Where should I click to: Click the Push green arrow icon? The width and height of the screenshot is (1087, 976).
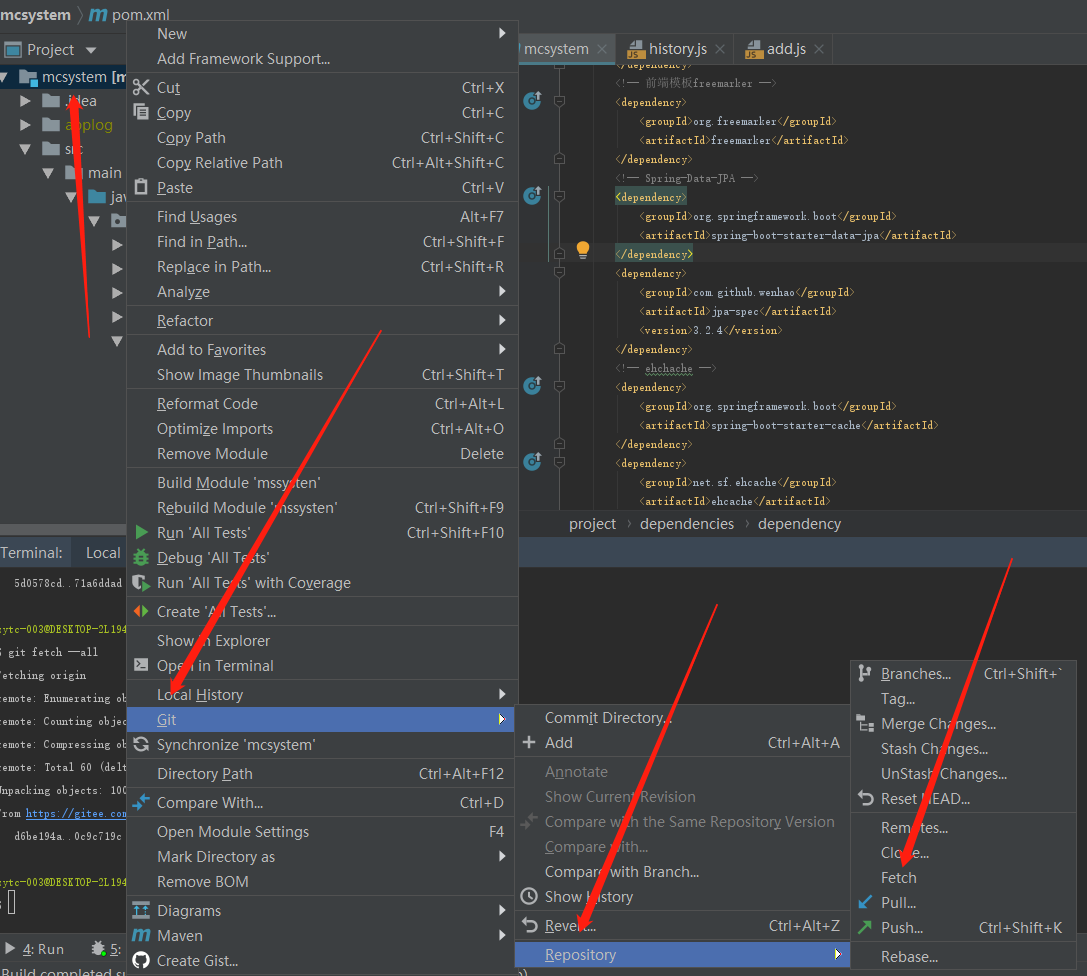click(x=865, y=927)
